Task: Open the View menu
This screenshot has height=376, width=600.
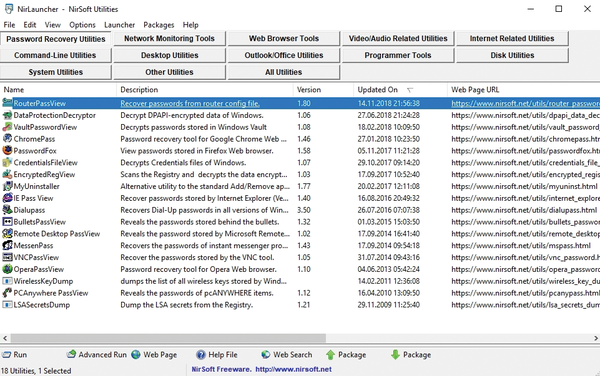Action: (x=53, y=25)
